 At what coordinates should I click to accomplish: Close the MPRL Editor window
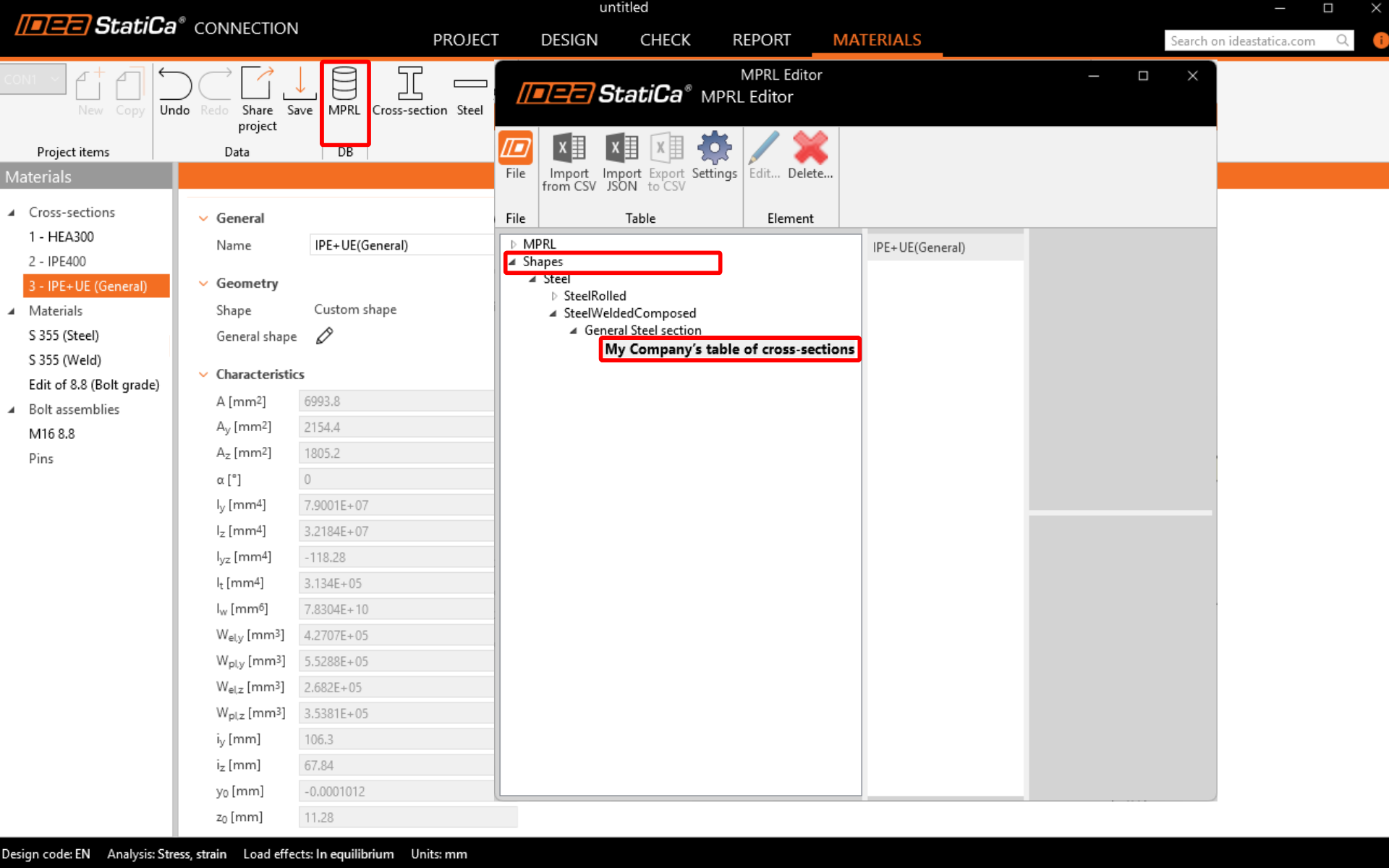pos(1192,76)
